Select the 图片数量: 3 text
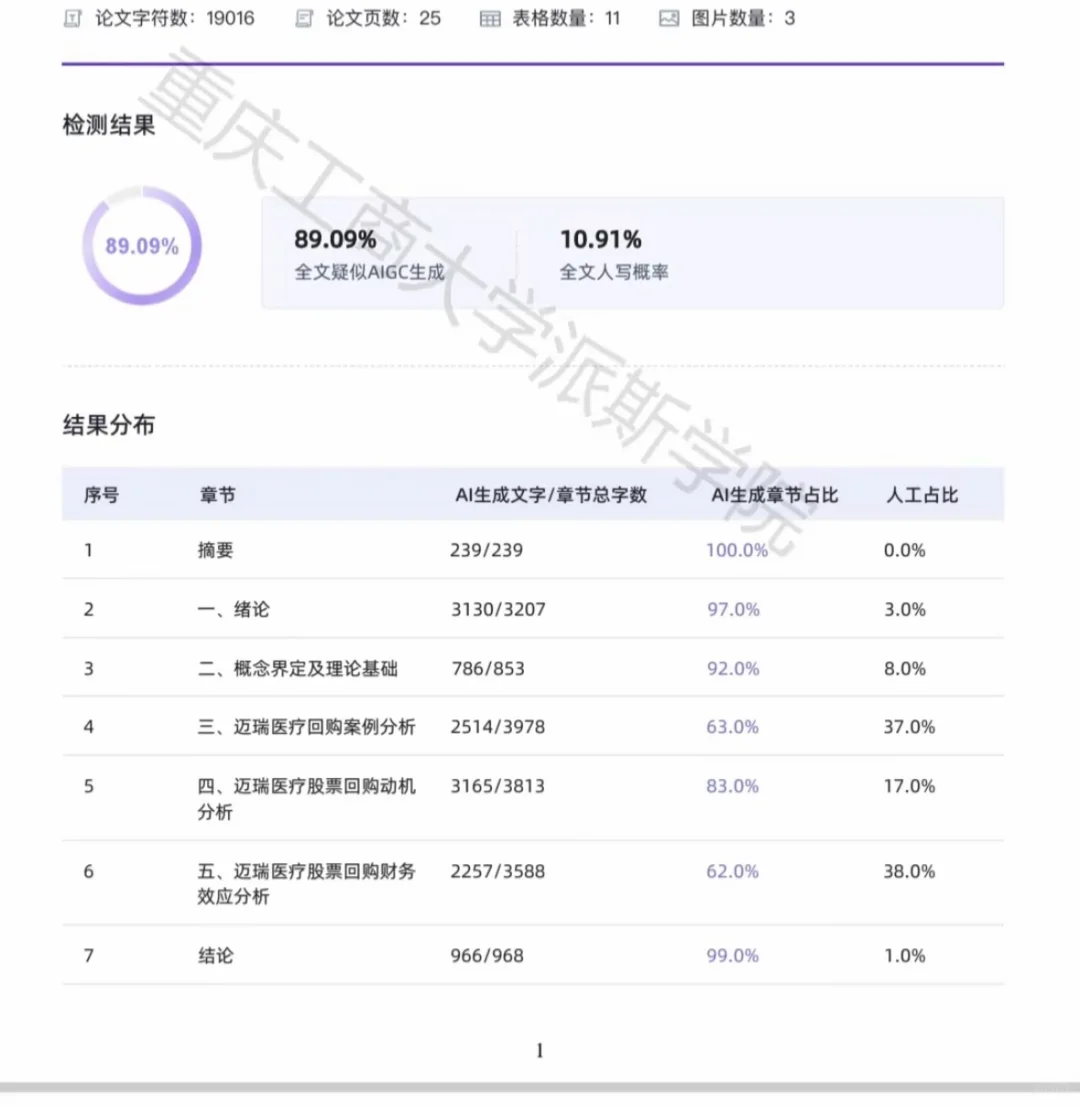This screenshot has height=1106, width=1080. [743, 18]
